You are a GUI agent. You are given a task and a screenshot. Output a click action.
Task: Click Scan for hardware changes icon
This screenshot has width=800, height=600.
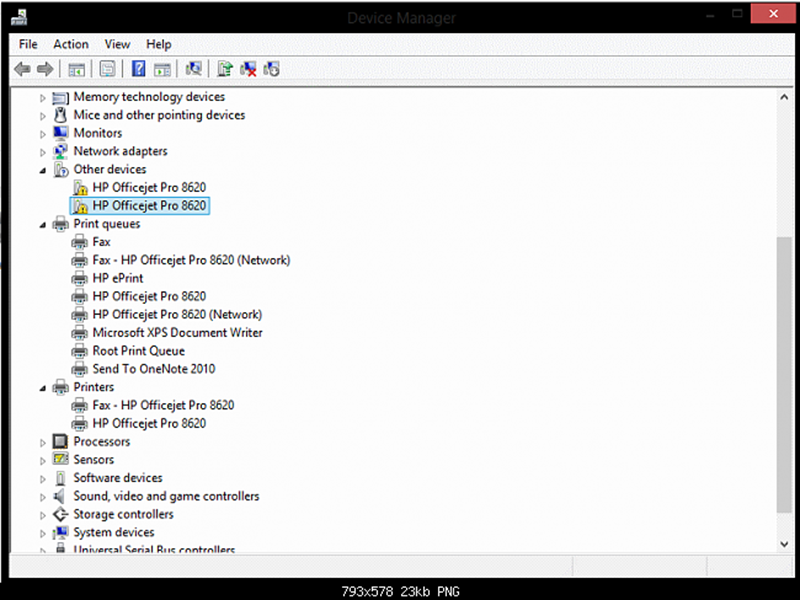(x=193, y=68)
